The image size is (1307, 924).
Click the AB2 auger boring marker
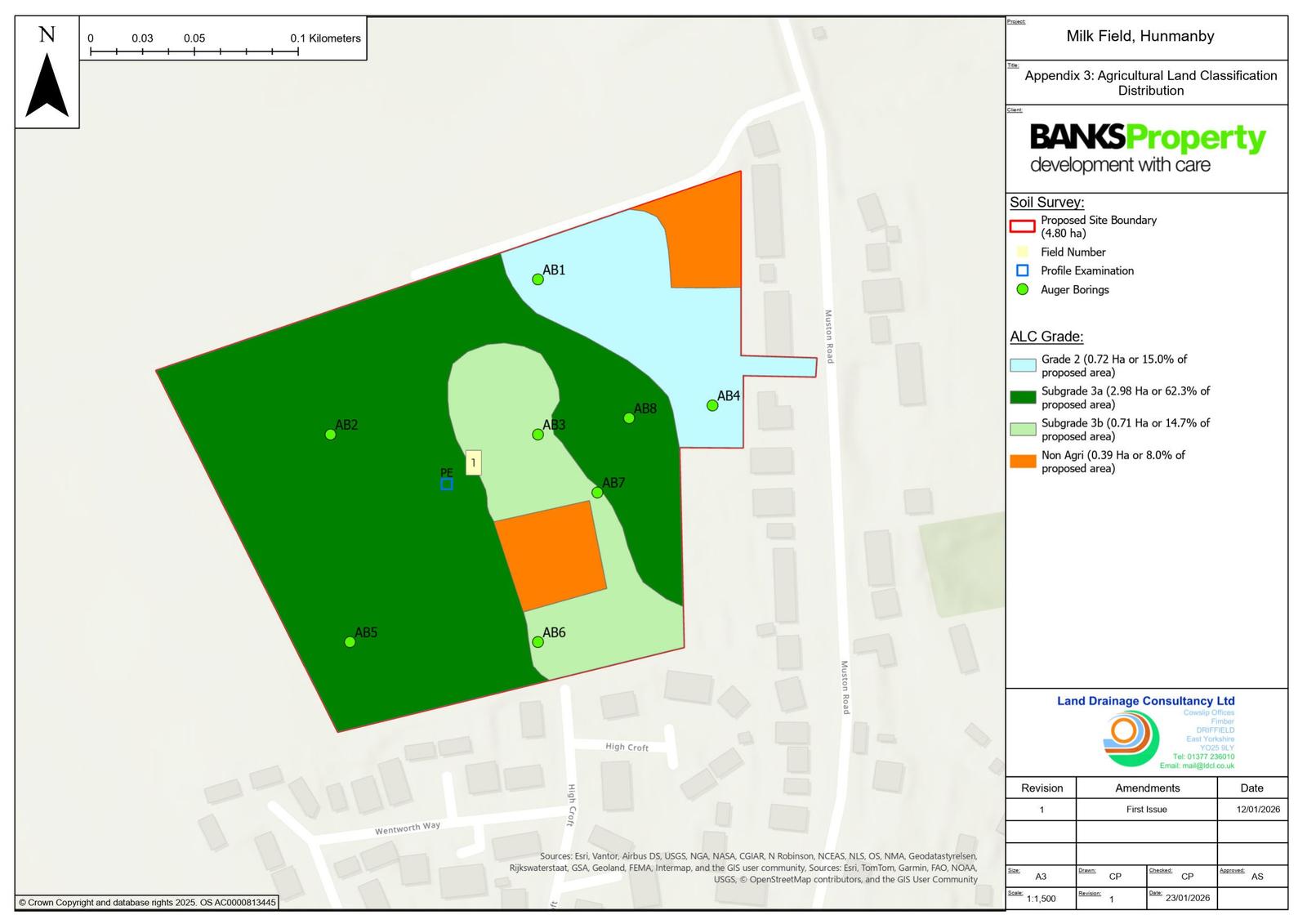(331, 435)
